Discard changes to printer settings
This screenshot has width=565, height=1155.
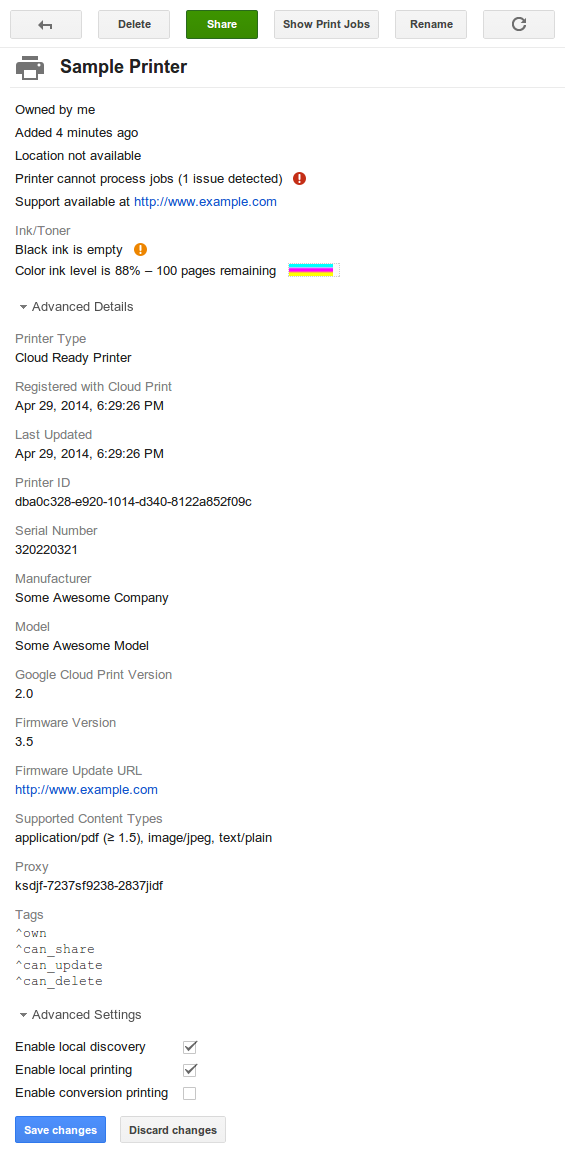pyautogui.click(x=173, y=1129)
